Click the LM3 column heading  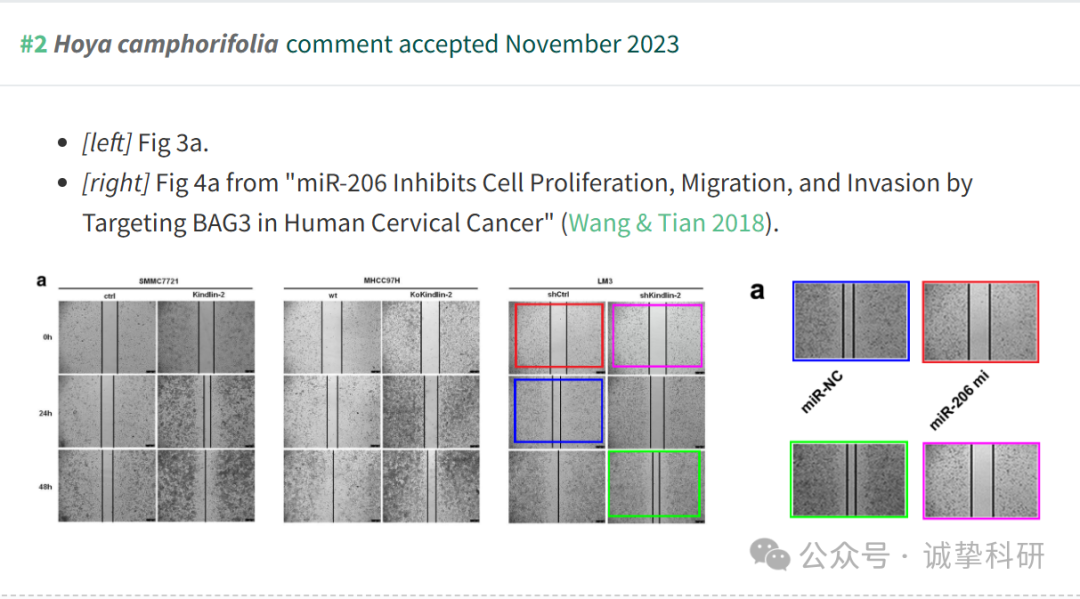click(605, 281)
